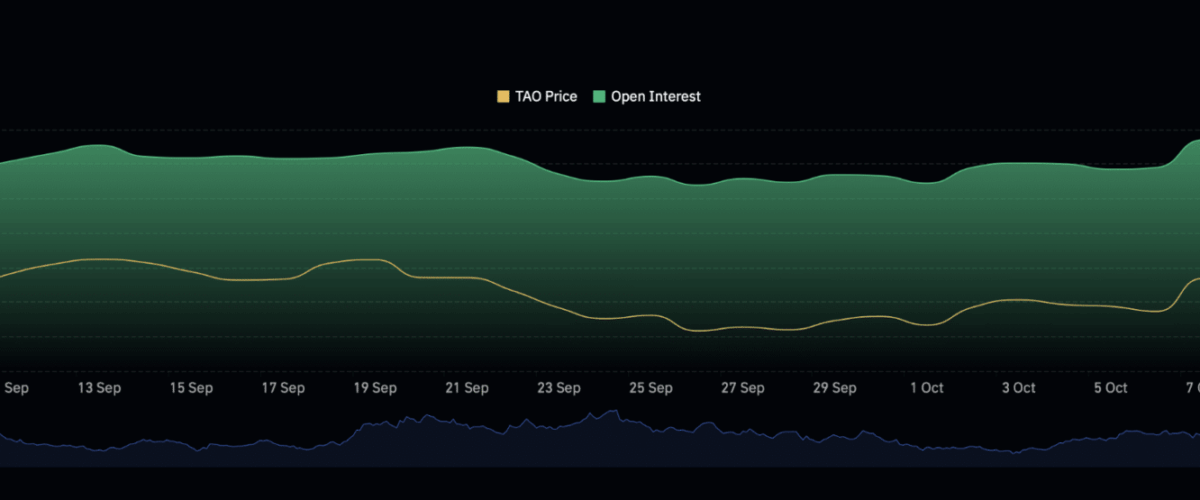This screenshot has height=500, width=1200.
Task: Click the green Open Interest legend swatch
Action: click(599, 97)
